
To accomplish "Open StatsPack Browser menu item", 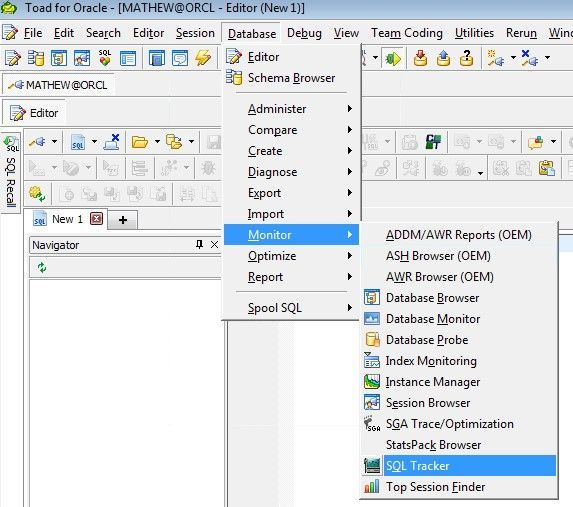I will [460, 445].
